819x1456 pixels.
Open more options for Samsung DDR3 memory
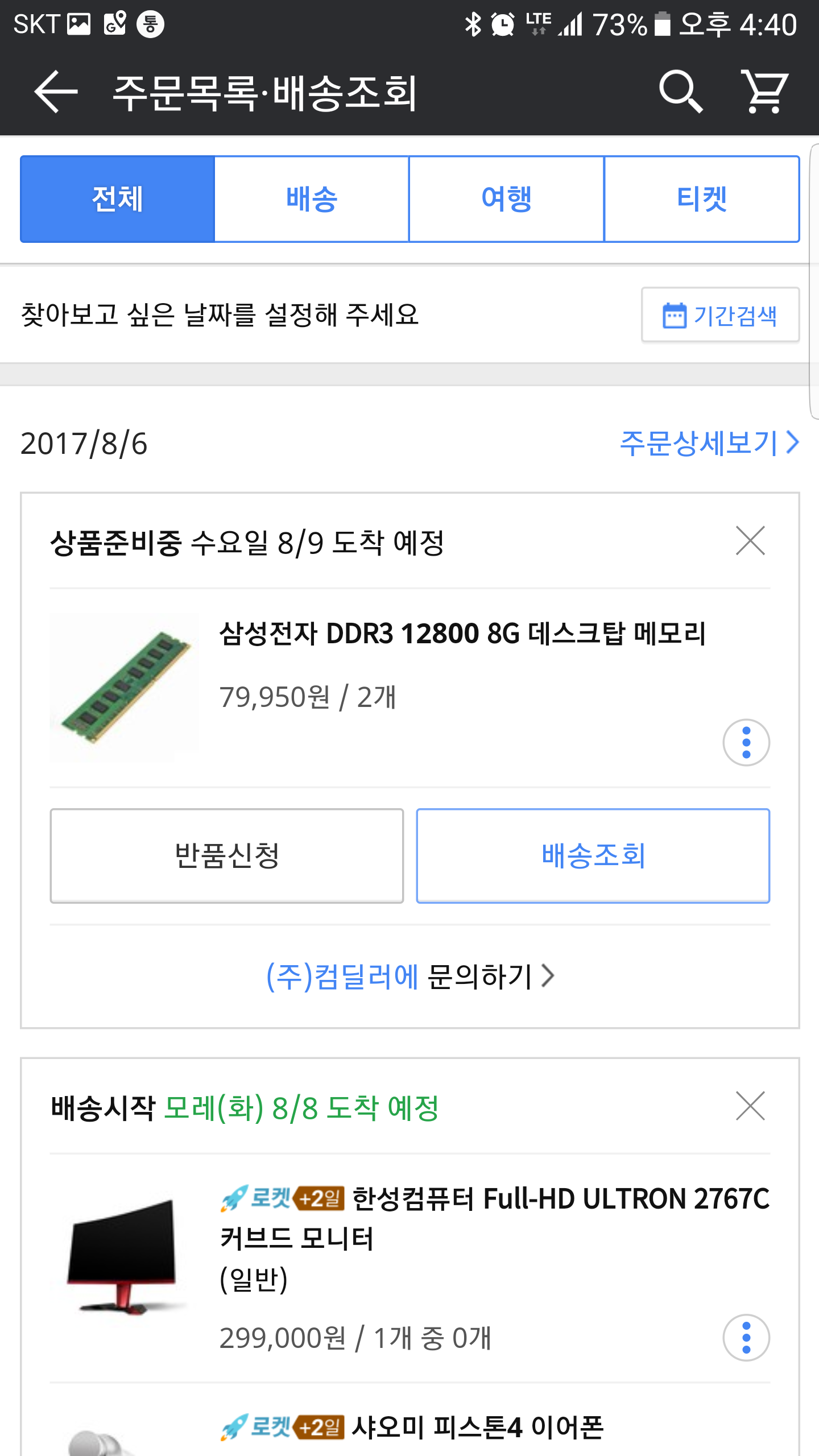(746, 742)
